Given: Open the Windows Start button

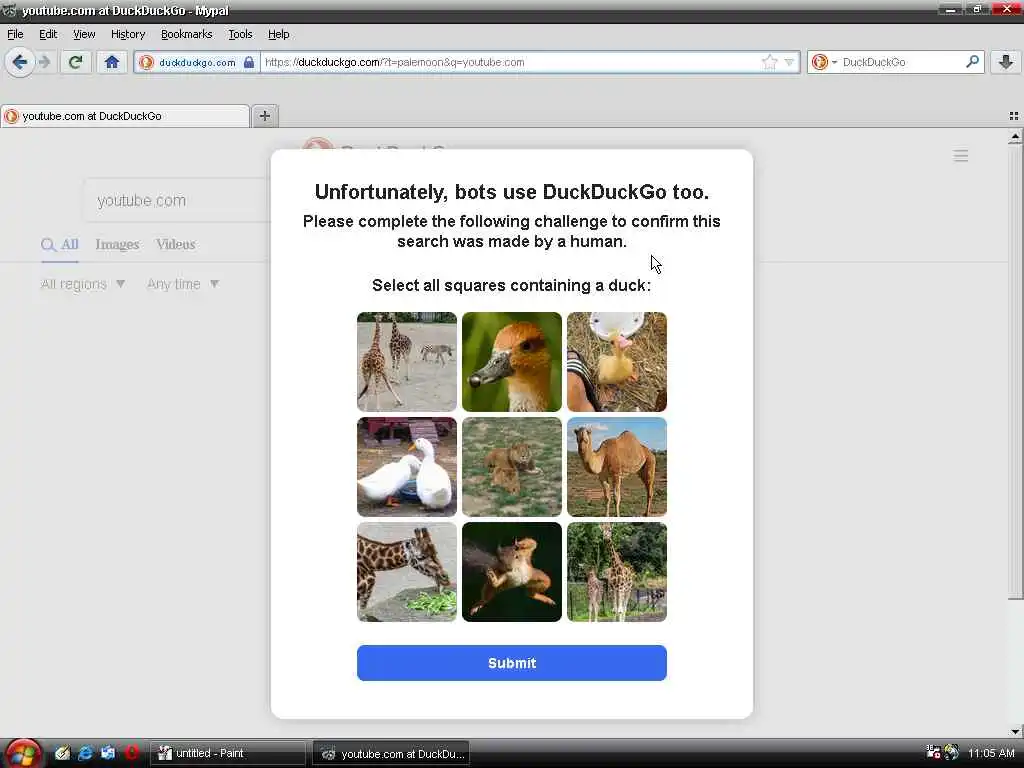Looking at the screenshot, I should tap(22, 754).
